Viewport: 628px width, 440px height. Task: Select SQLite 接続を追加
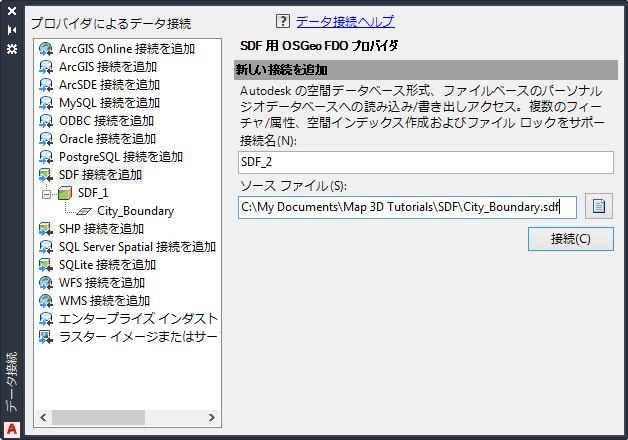point(107,265)
